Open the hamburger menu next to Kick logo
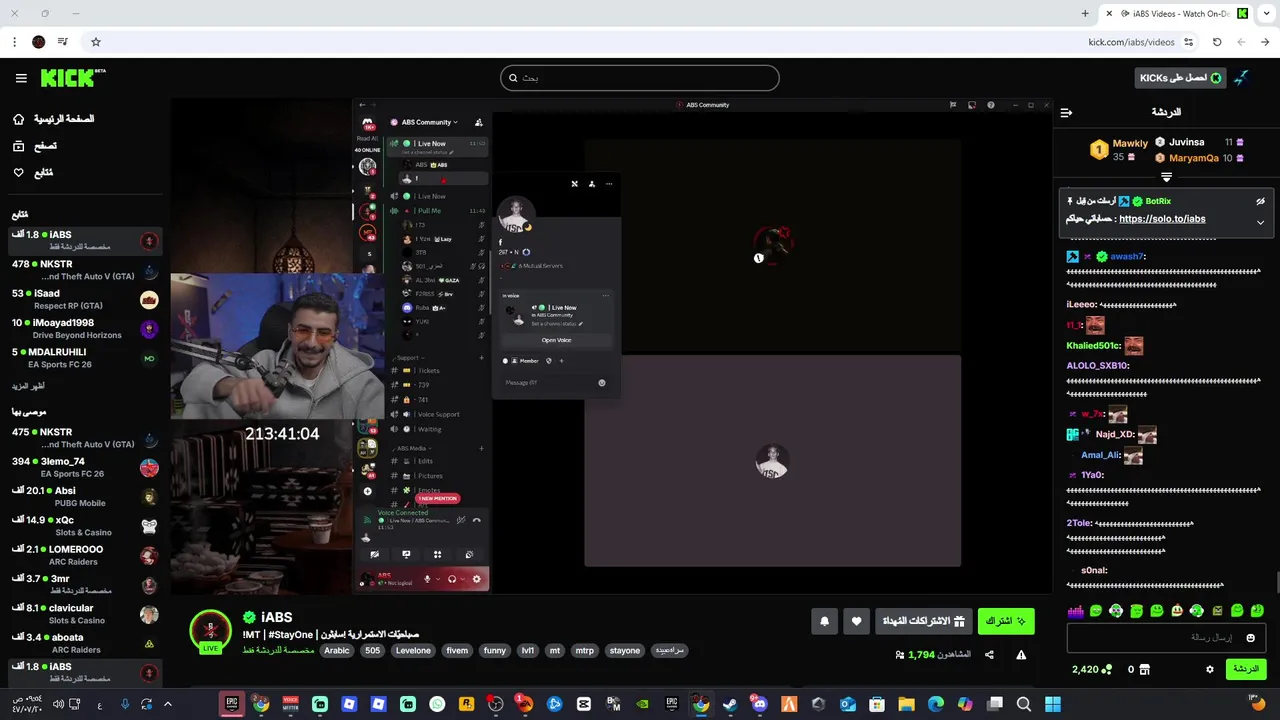Viewport: 1280px width, 720px height. [x=21, y=78]
